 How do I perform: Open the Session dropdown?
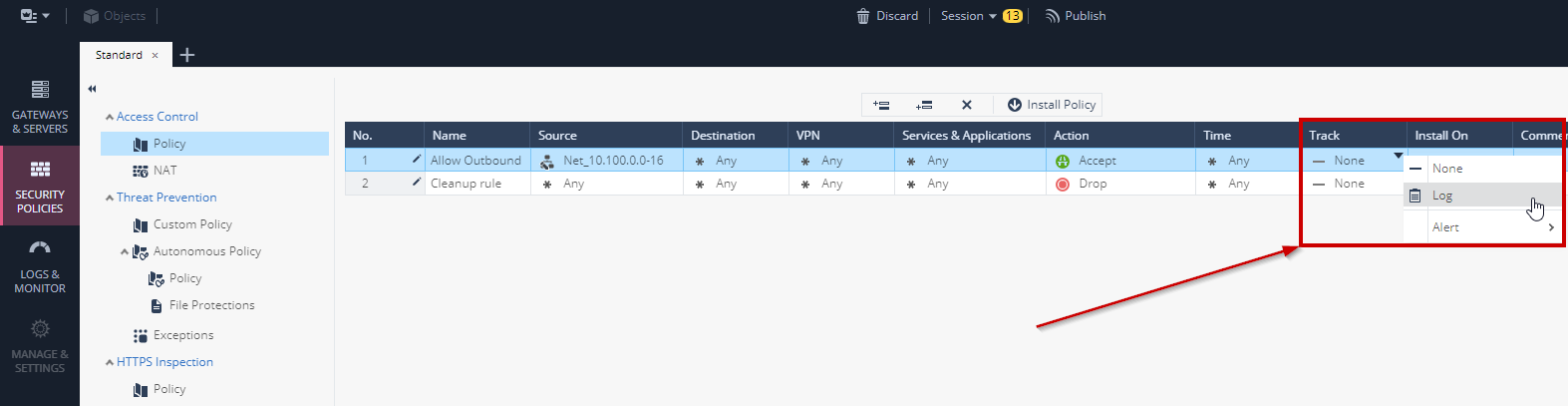[969, 16]
